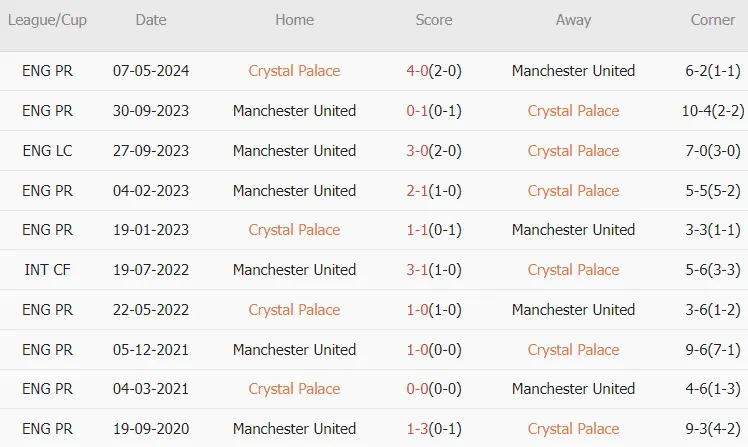The width and height of the screenshot is (748, 447).
Task: Open the 1-1(0-1) score from 19-01-2023
Action: [434, 230]
